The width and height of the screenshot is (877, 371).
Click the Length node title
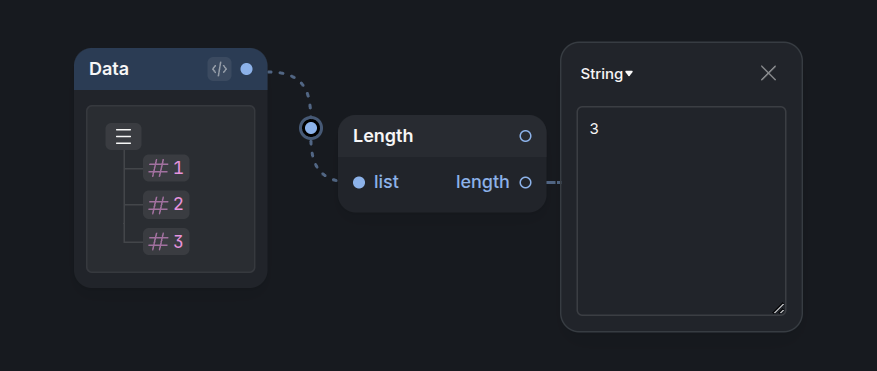(383, 136)
